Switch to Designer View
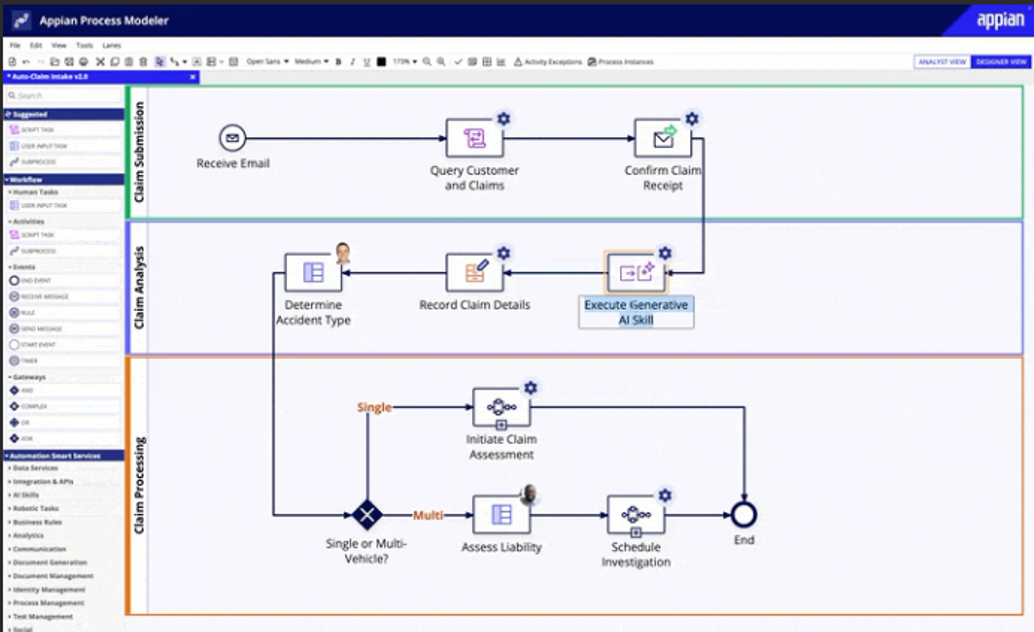1034x632 pixels. click(1001, 61)
